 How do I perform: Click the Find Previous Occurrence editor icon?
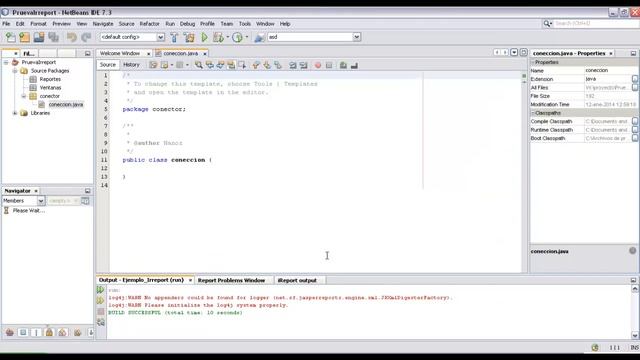(x=209, y=65)
